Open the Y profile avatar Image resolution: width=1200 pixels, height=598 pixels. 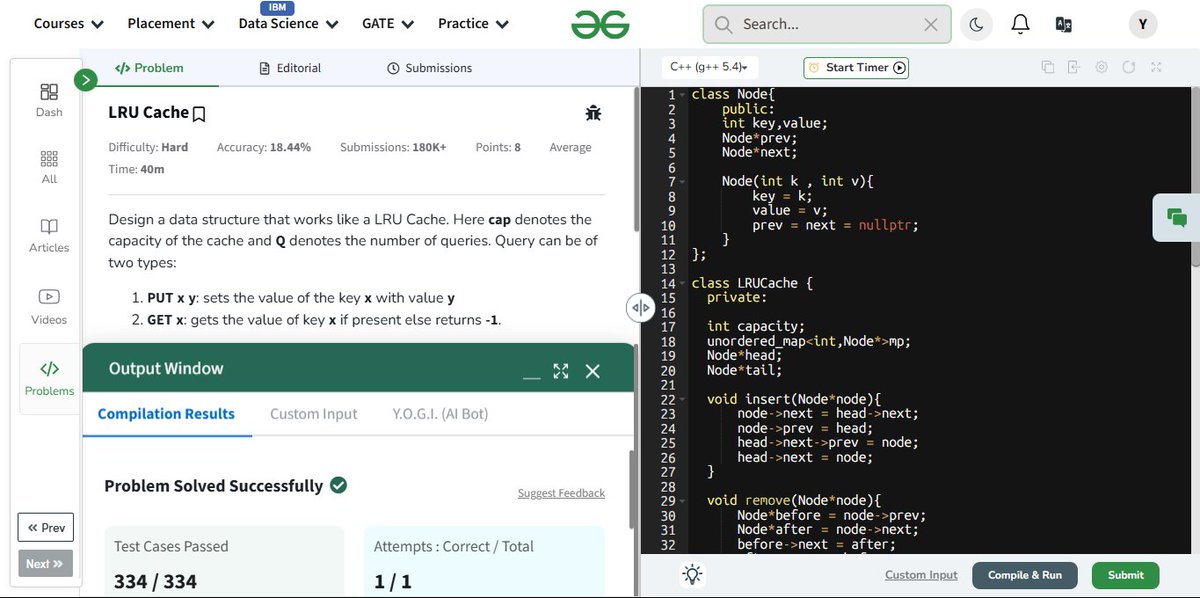tap(1142, 24)
